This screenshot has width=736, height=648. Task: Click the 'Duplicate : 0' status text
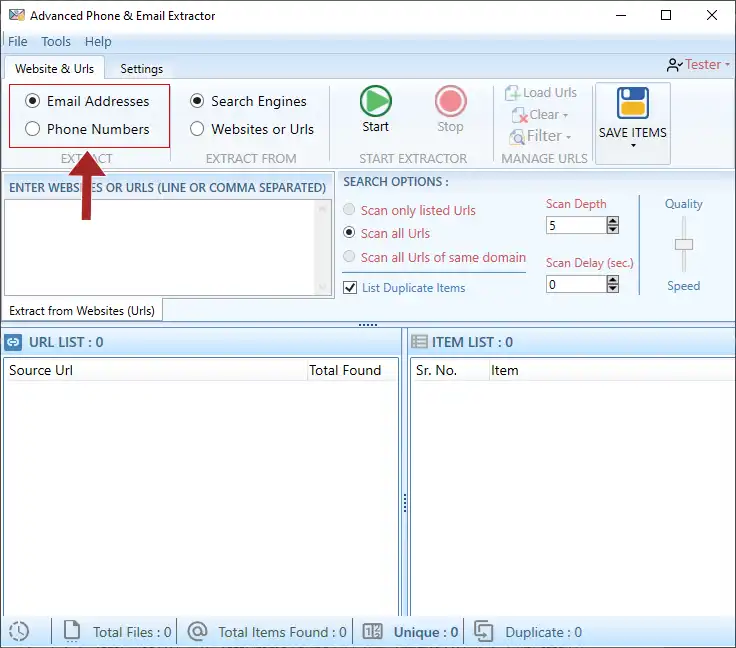543,632
